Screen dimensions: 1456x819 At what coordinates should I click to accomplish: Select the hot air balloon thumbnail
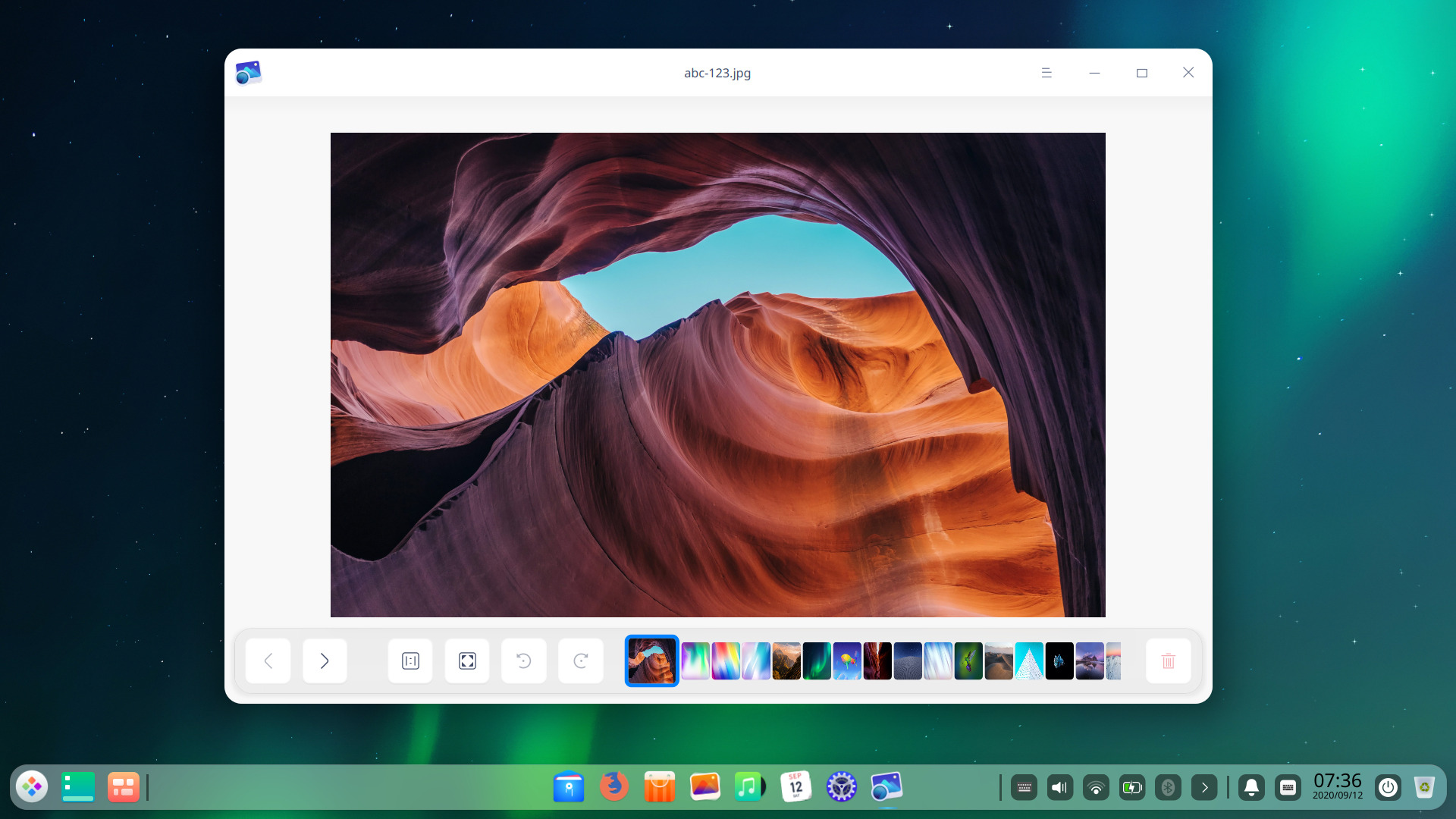pyautogui.click(x=848, y=661)
